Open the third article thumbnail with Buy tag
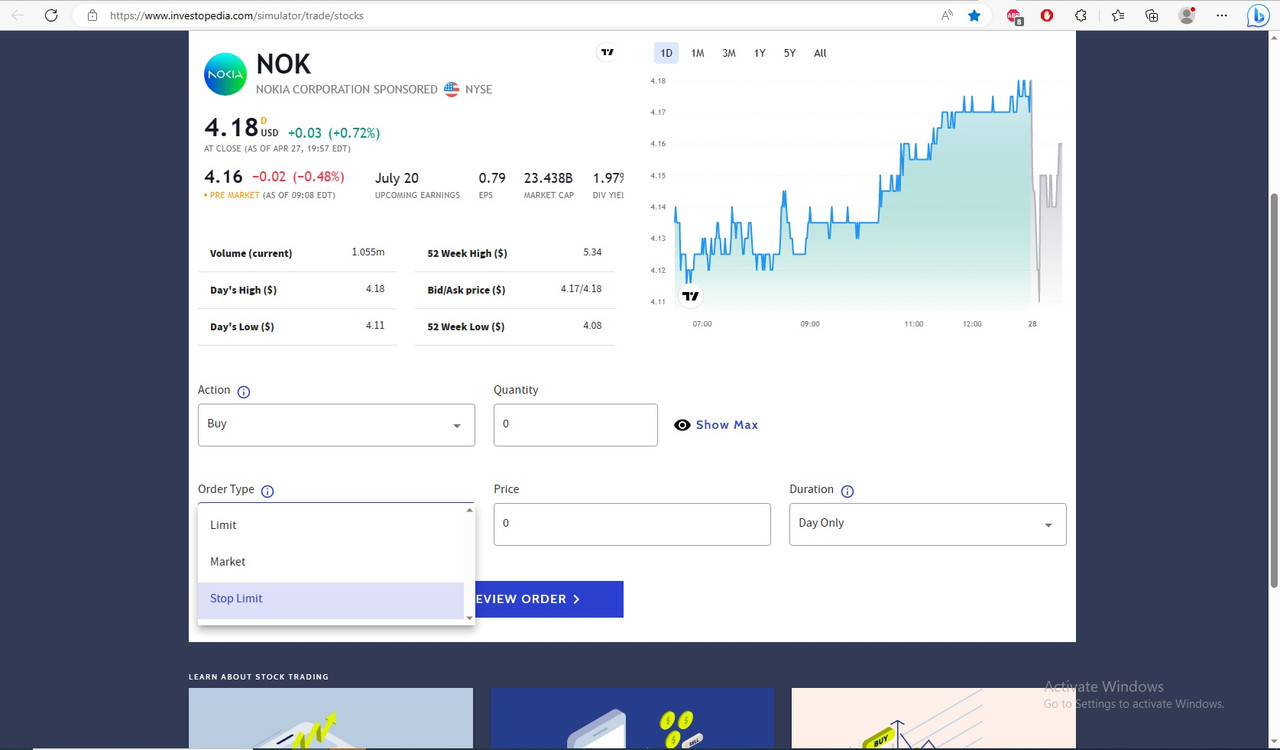This screenshot has width=1280, height=750. [x=933, y=717]
